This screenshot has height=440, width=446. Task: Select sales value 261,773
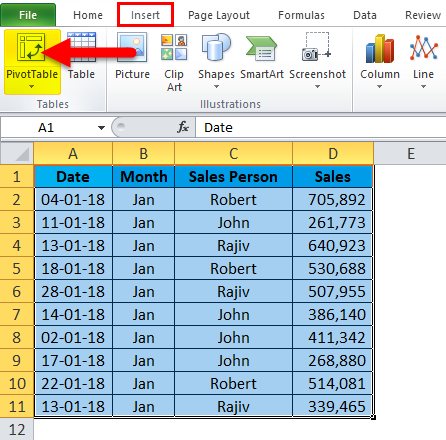333,222
